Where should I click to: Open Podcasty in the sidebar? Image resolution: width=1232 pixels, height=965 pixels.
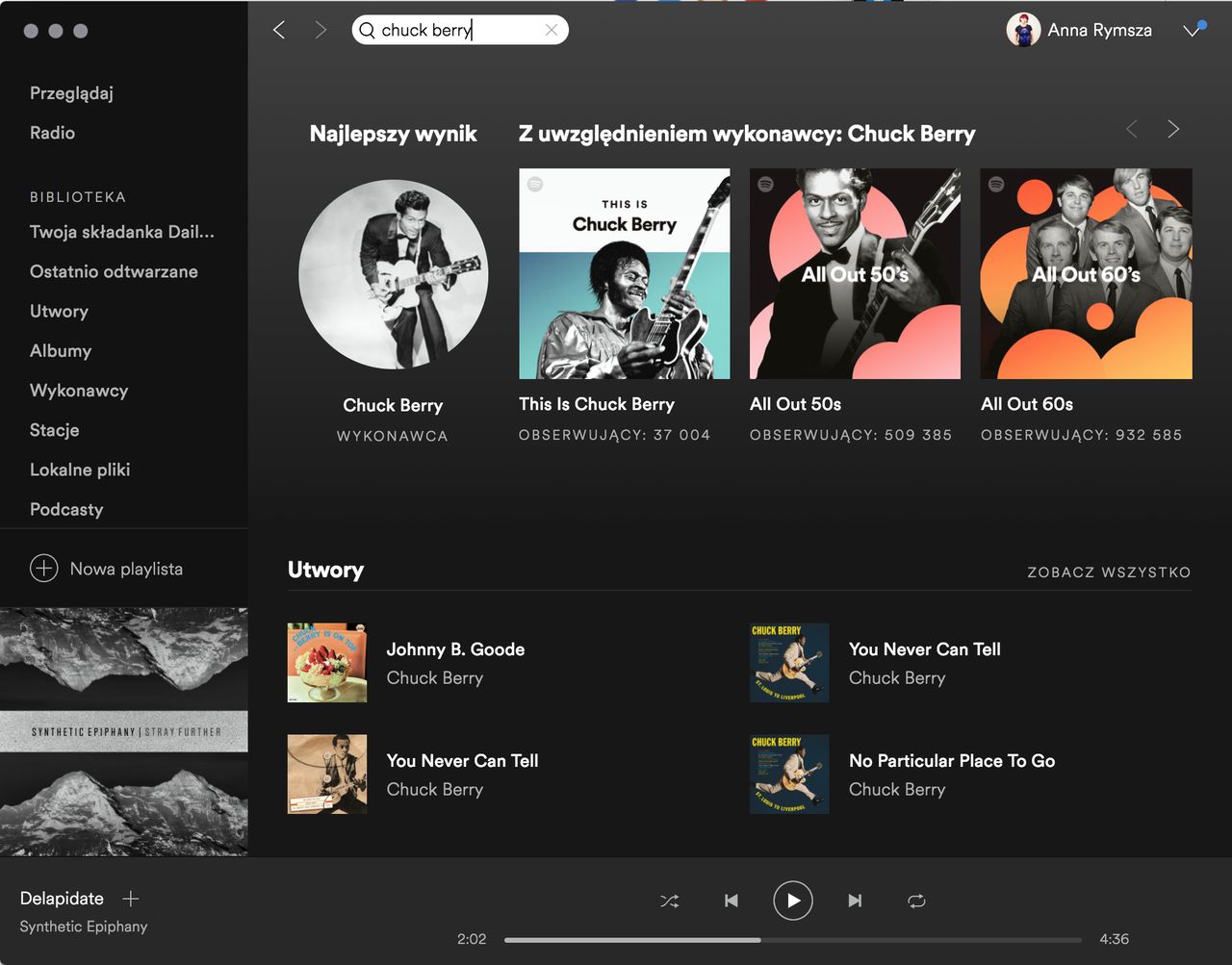pos(66,509)
